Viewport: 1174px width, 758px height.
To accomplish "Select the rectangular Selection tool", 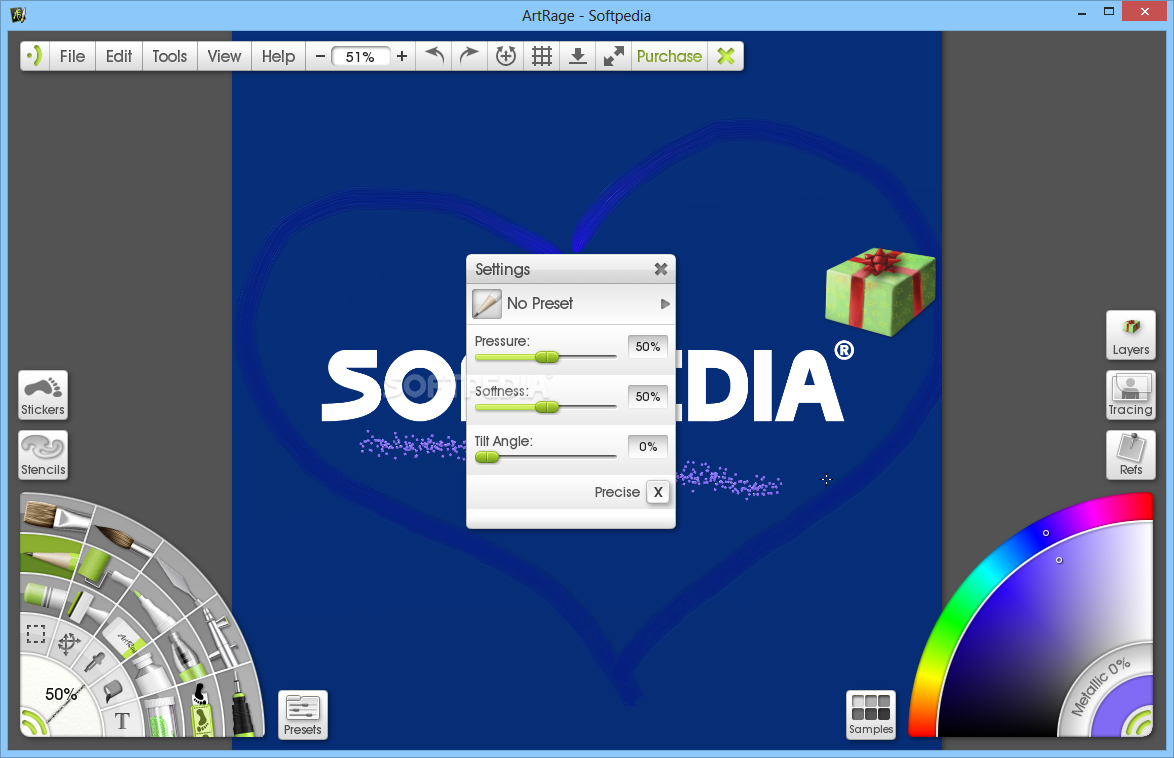I will pos(36,634).
